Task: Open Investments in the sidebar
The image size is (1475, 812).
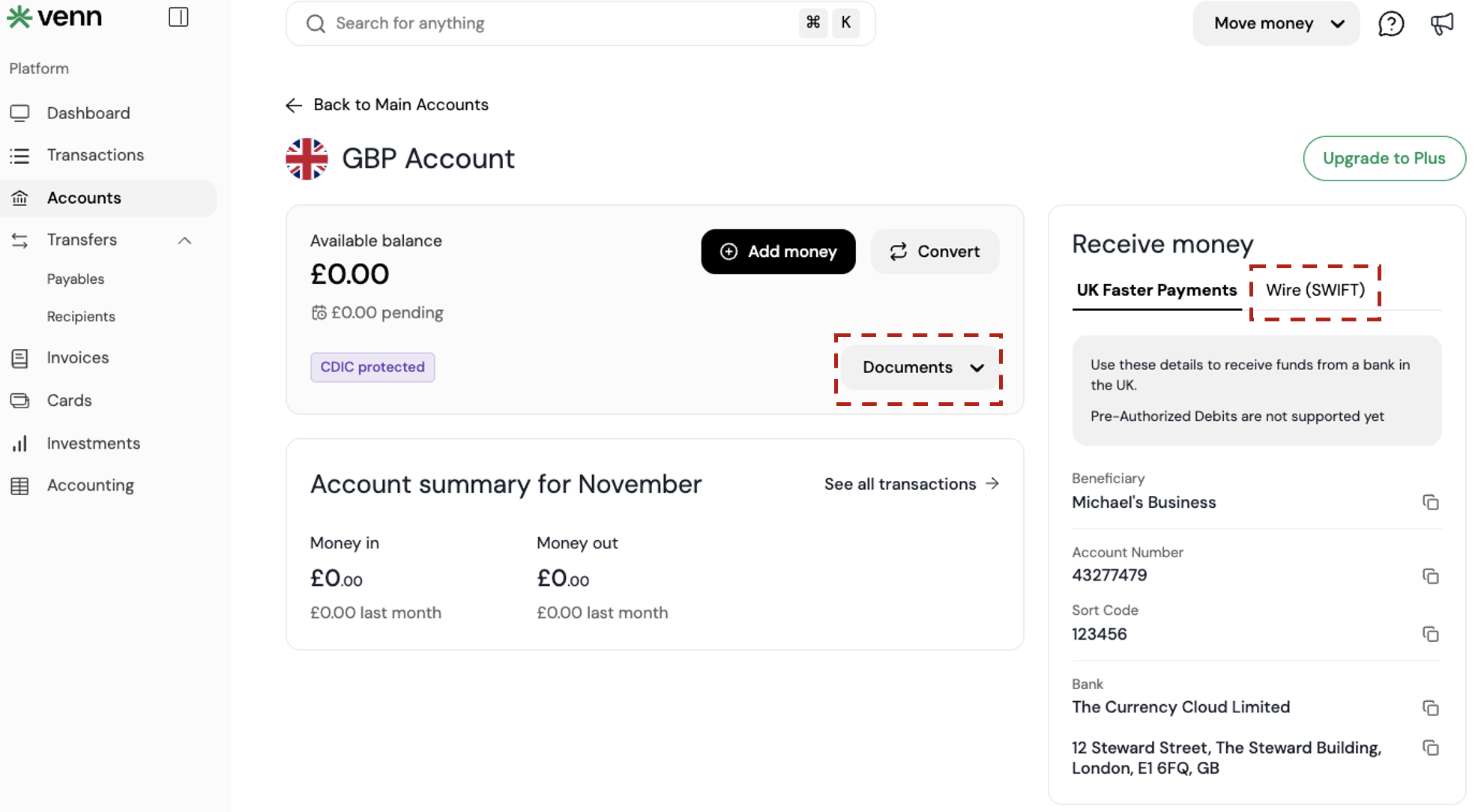Action: pyautogui.click(x=93, y=443)
